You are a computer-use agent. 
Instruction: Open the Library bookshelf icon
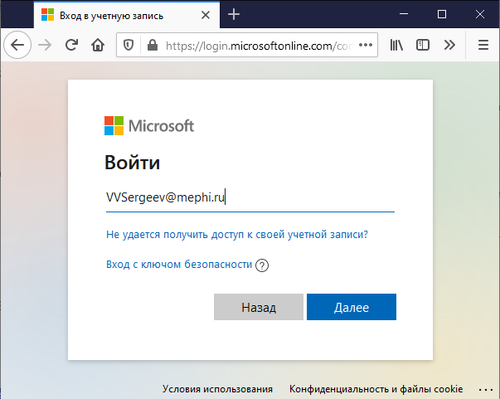[x=396, y=45]
